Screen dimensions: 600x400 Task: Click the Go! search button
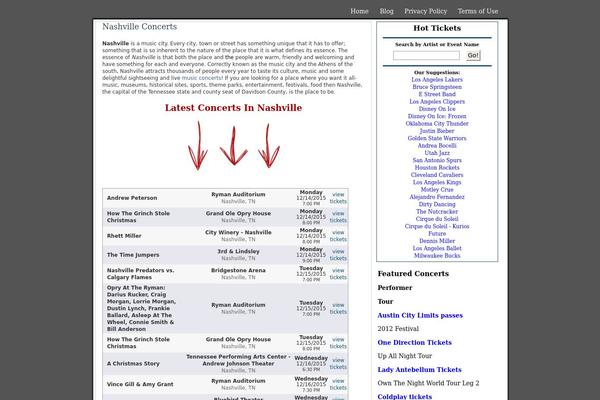tap(473, 56)
